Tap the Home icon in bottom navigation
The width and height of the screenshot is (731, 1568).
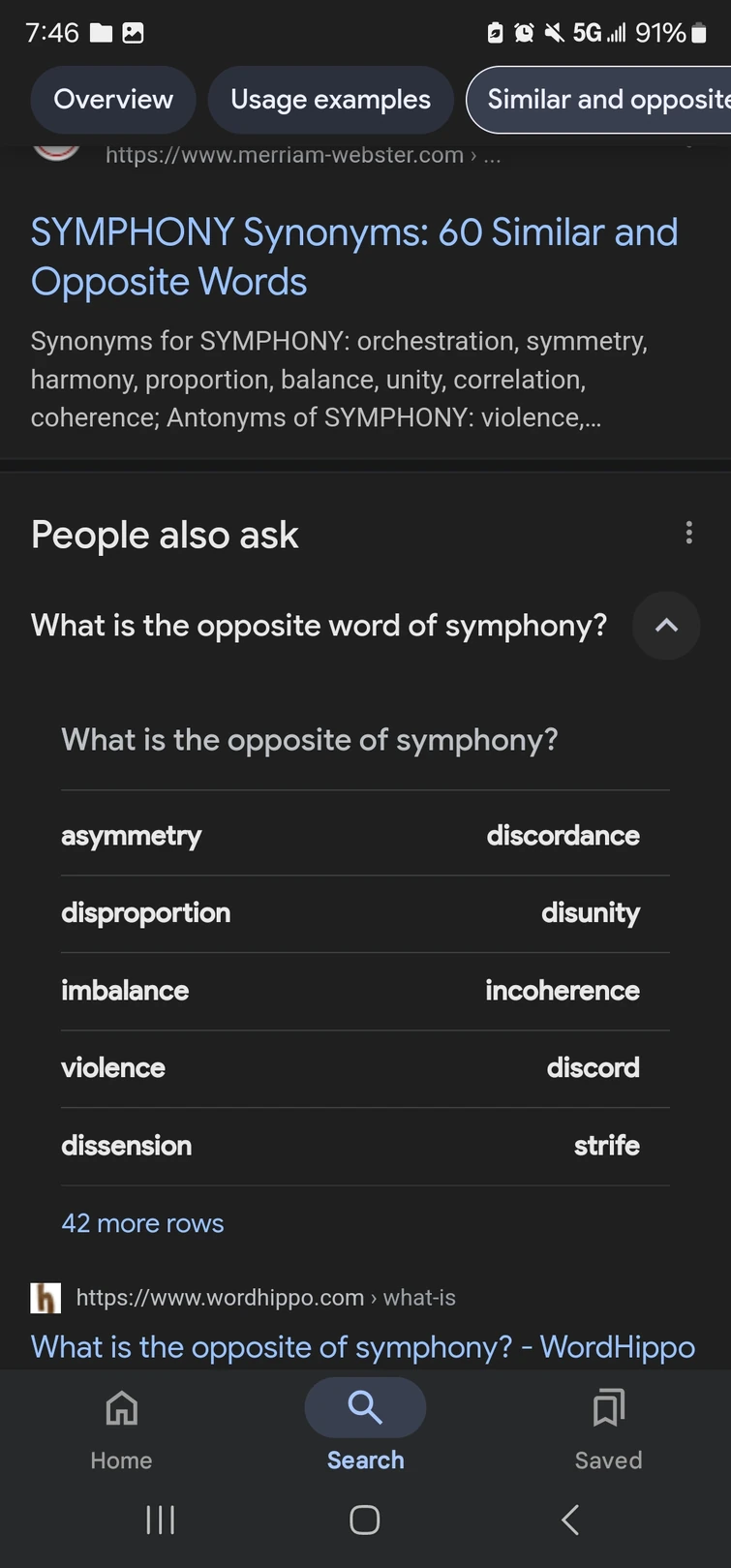pos(121,1408)
